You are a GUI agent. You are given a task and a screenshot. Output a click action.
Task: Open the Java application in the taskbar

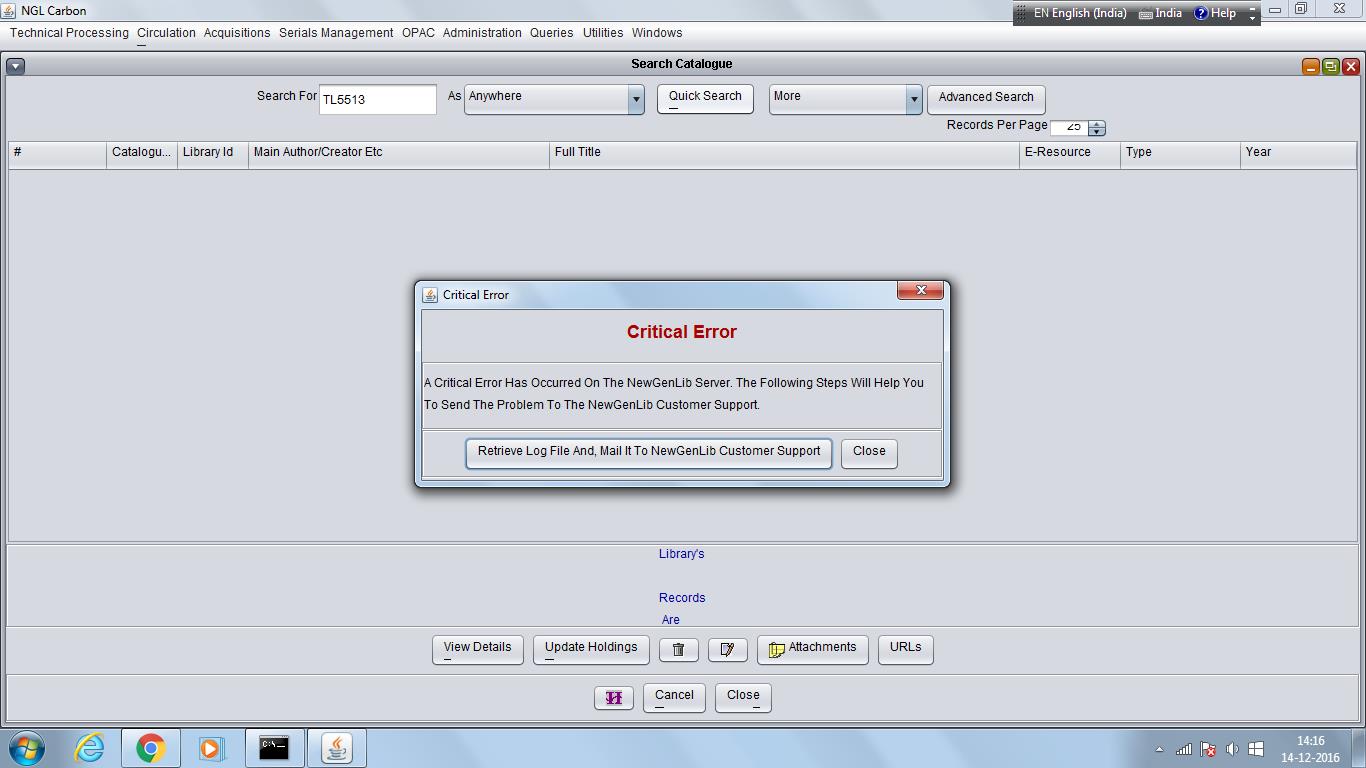pos(336,748)
